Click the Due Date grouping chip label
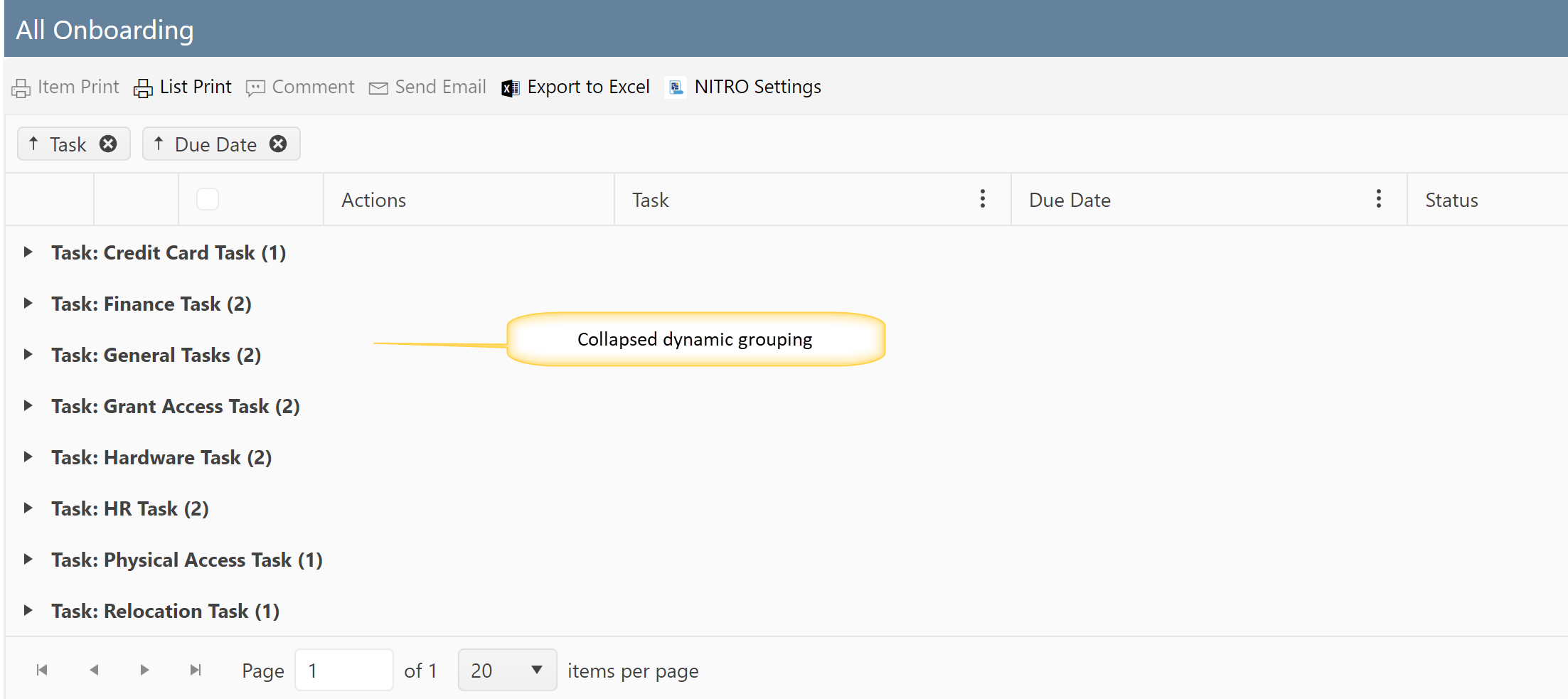The image size is (1568, 699). coord(215,144)
